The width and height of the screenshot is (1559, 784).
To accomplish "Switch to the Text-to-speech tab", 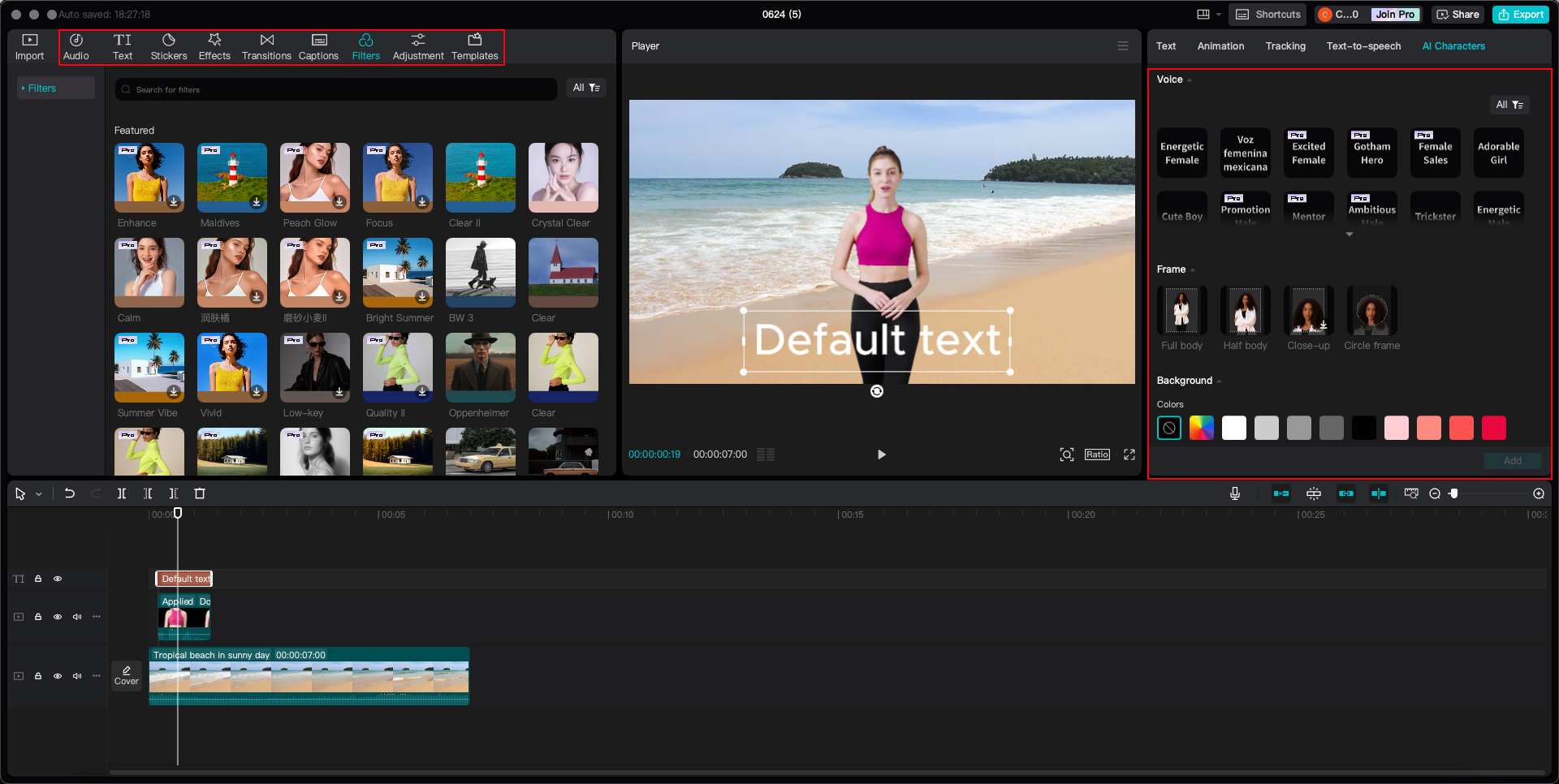I will point(1363,46).
